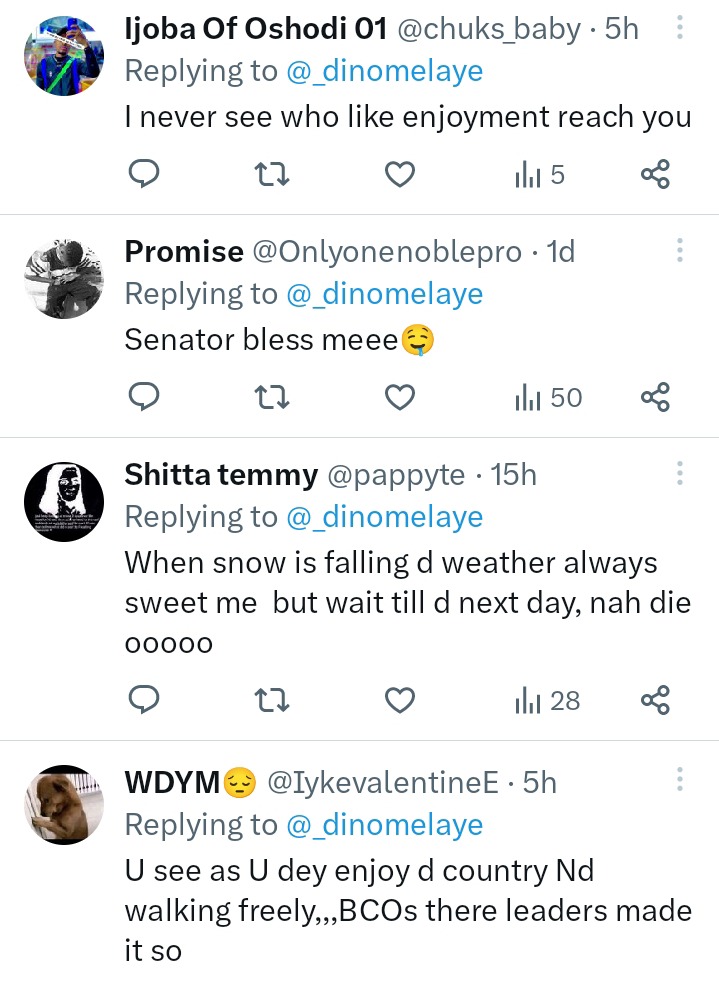Reply to Shitta temmy's snow tweet
The width and height of the screenshot is (719, 982).
146,701
